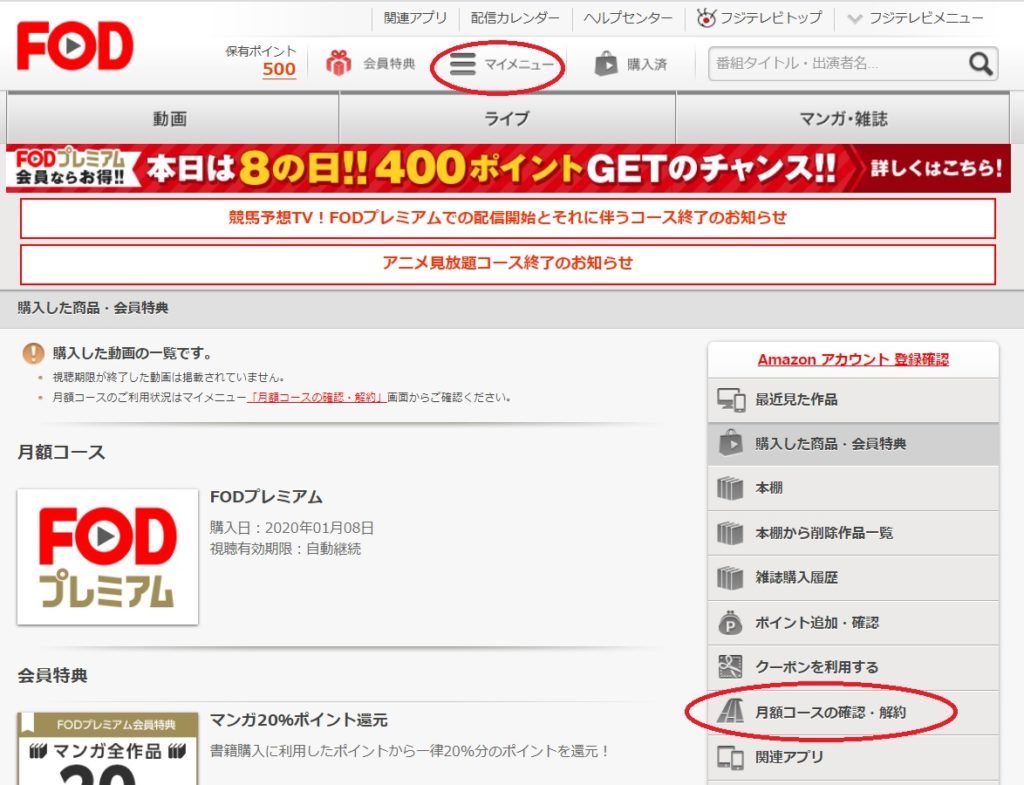Open 配信カレンダー in the top bar
The width and height of the screenshot is (1024, 785).
tap(515, 18)
